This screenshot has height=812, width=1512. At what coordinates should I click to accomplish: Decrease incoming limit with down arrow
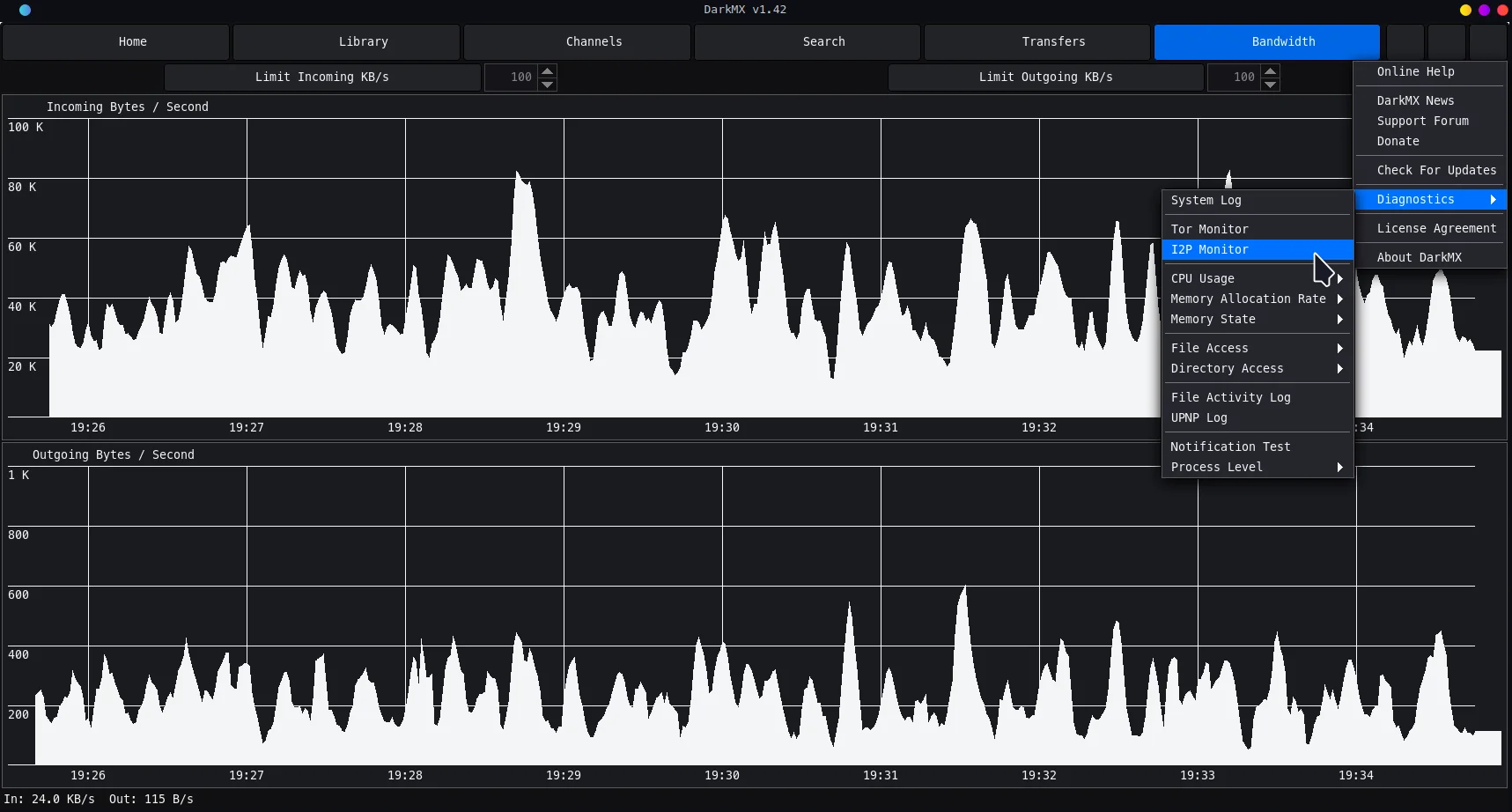click(x=548, y=85)
